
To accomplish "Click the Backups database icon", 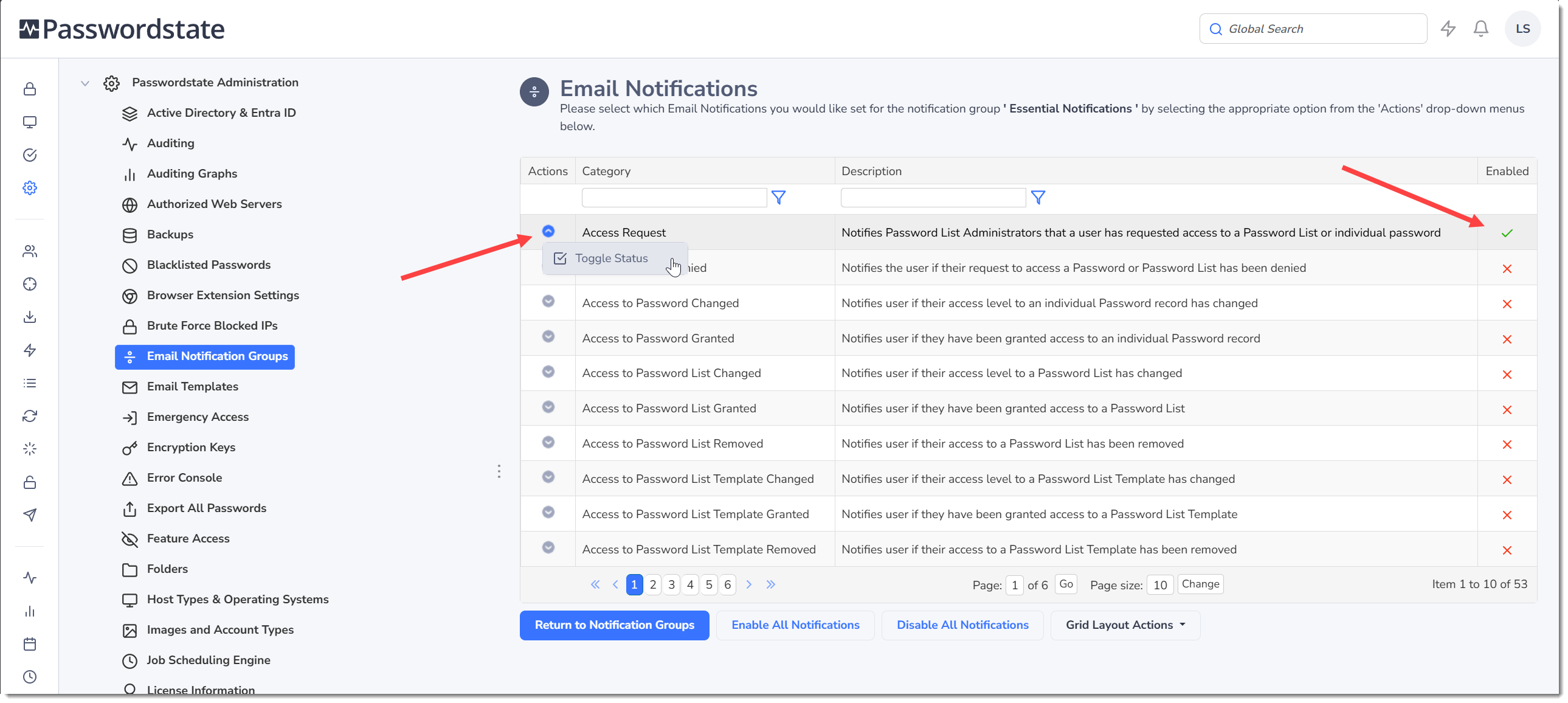I will pyautogui.click(x=130, y=235).
